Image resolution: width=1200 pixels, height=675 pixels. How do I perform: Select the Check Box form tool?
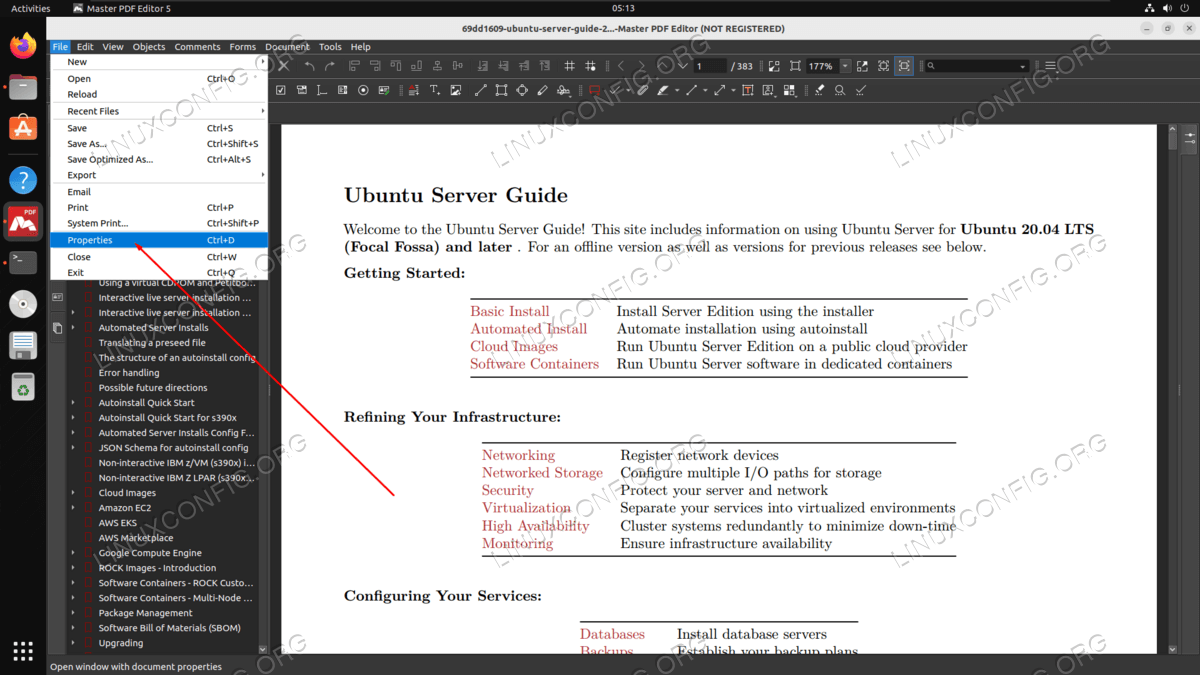[x=281, y=90]
